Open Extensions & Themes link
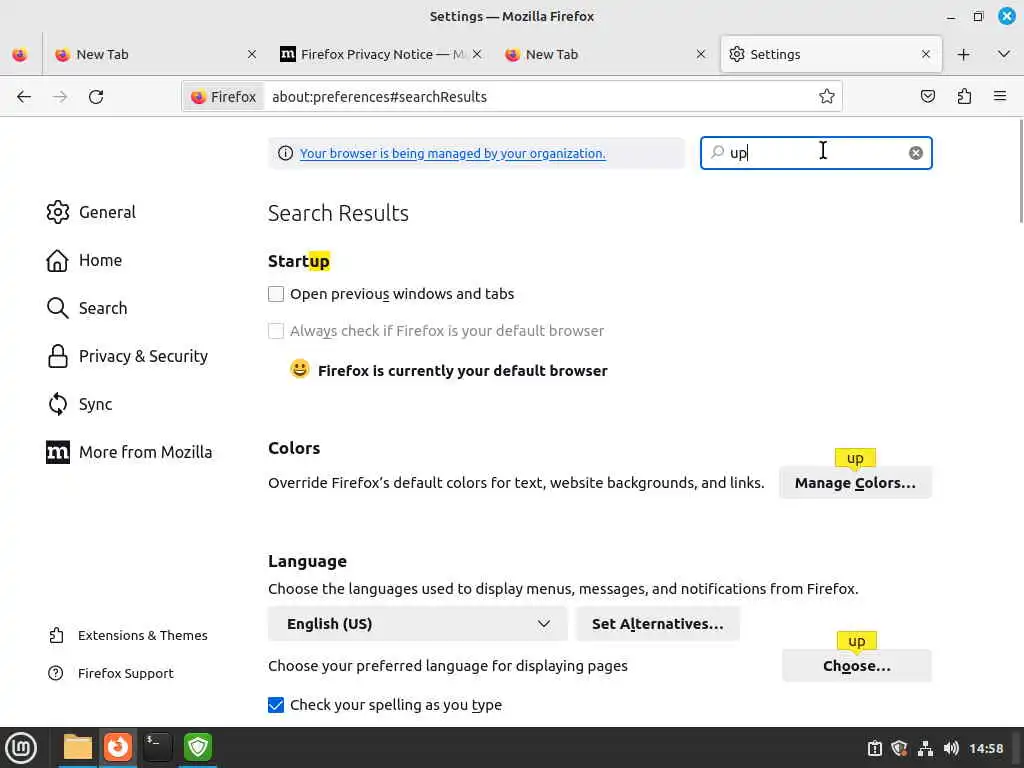Screen dimensions: 1024x768 [x=128, y=635]
